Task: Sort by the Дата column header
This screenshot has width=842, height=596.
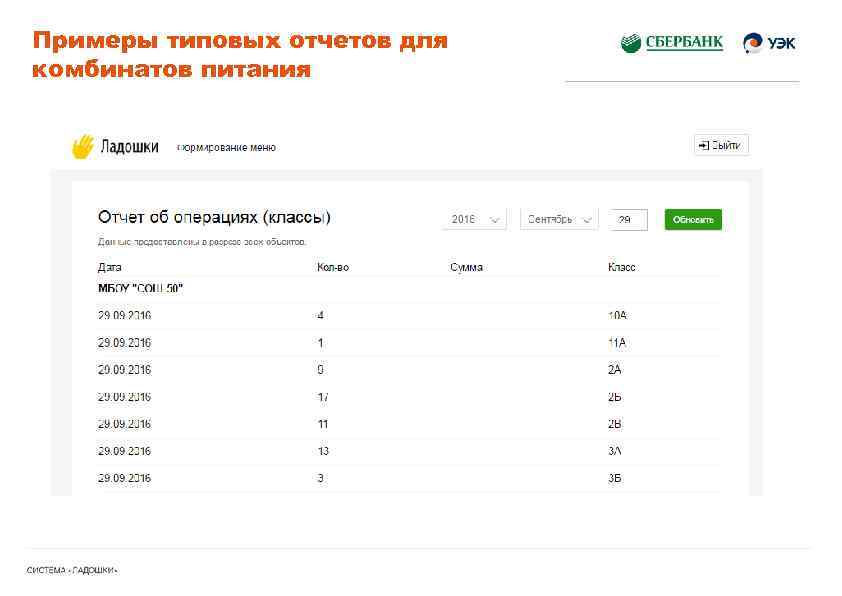Action: tap(107, 266)
